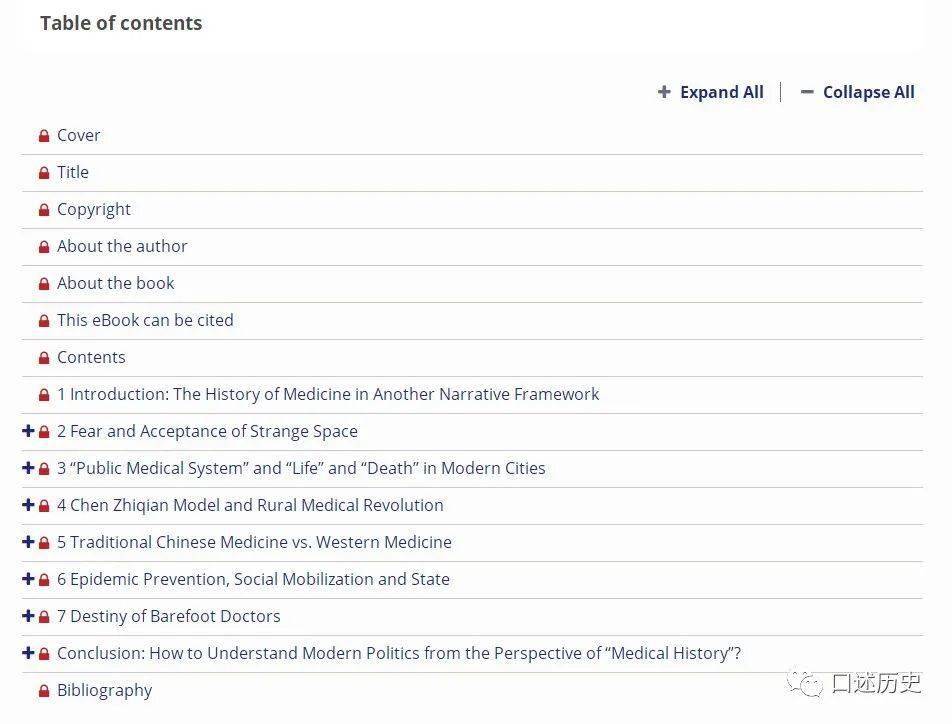Expand chapter 7 Destiny of Barefoot Doctors
This screenshot has height=724, width=952.
click(x=28, y=616)
